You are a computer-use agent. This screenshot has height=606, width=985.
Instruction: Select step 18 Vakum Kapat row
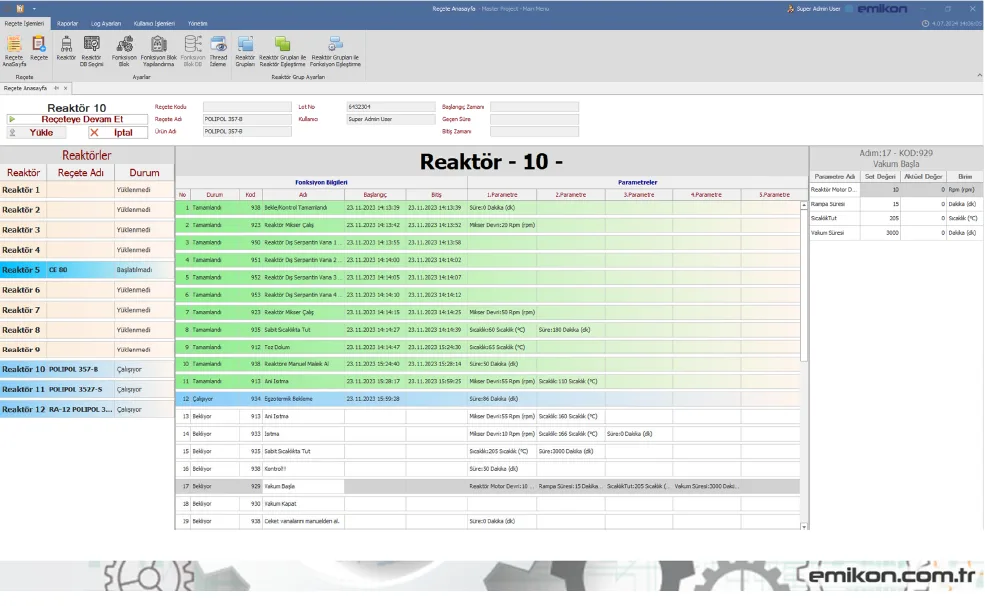coord(487,504)
